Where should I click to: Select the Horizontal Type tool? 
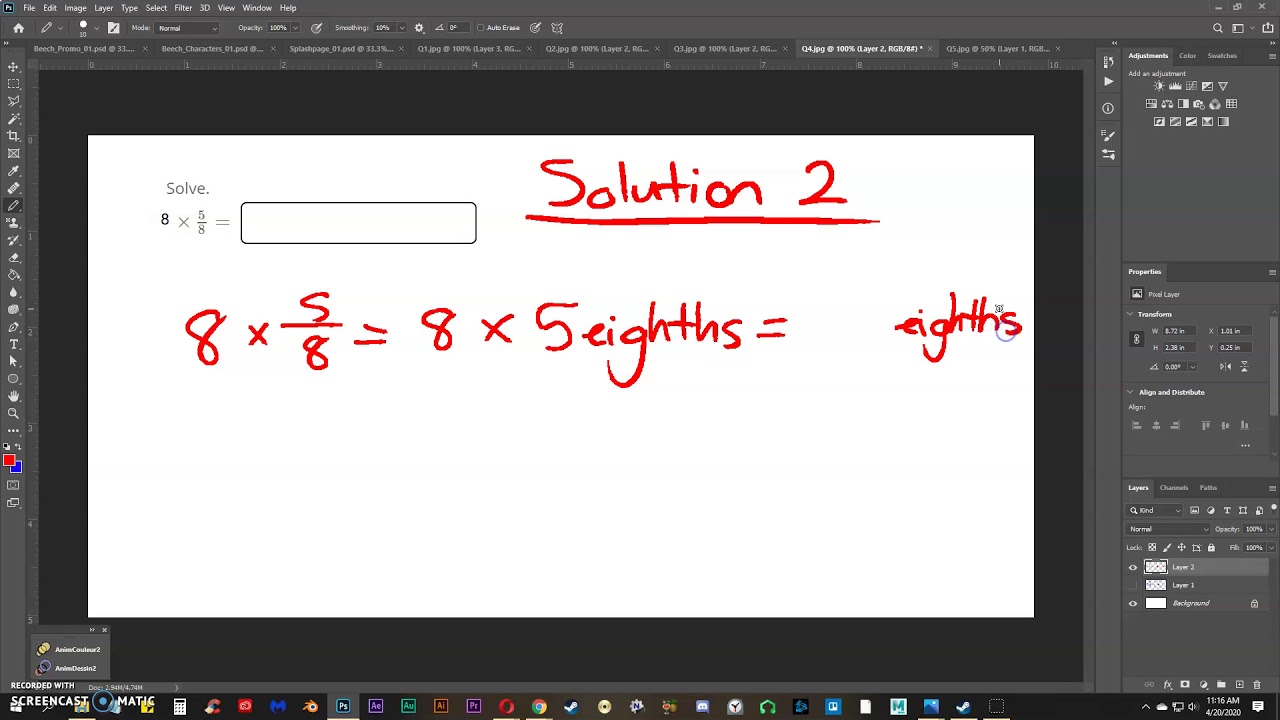pyautogui.click(x=13, y=344)
